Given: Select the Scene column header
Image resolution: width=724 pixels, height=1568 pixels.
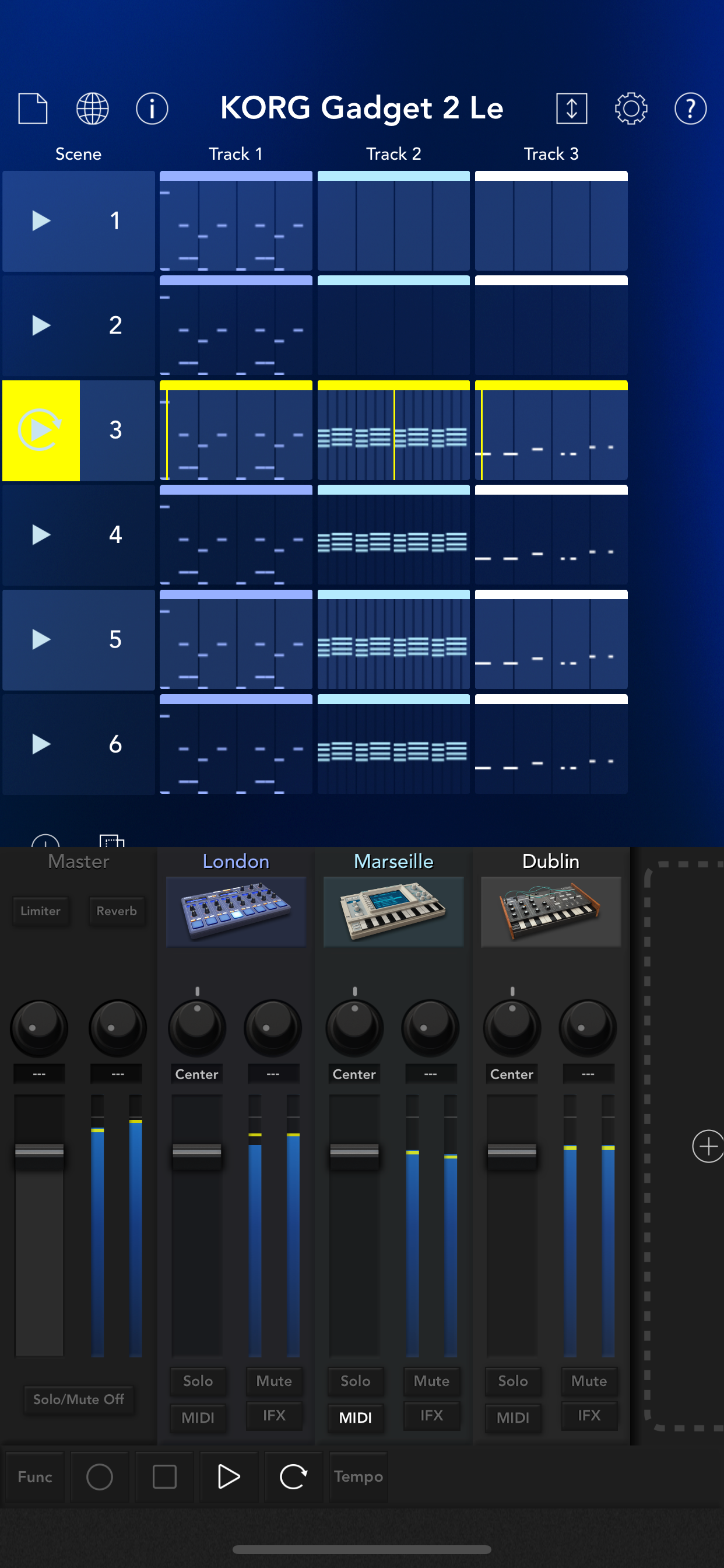Looking at the screenshot, I should (x=79, y=154).
